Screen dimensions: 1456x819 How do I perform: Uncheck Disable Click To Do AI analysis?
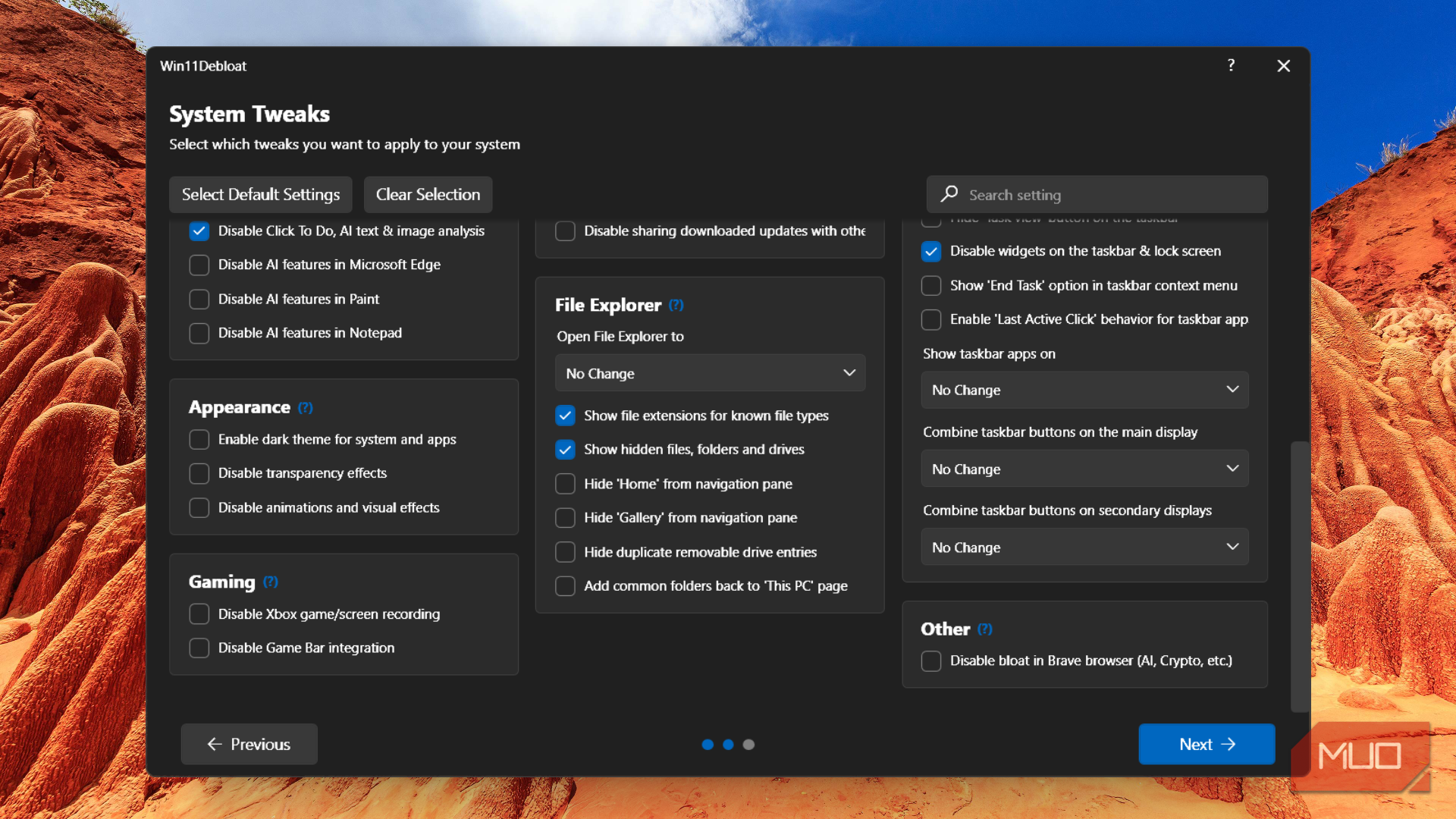coord(199,231)
